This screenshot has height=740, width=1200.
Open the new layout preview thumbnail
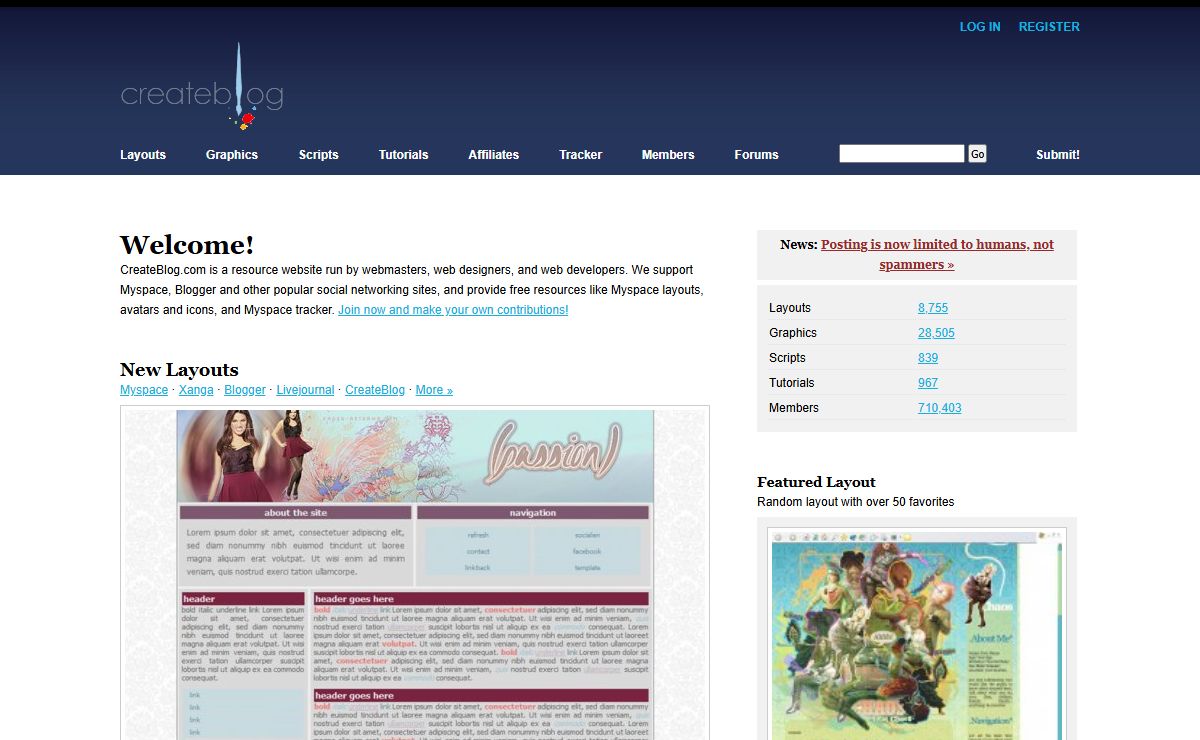tap(415, 573)
